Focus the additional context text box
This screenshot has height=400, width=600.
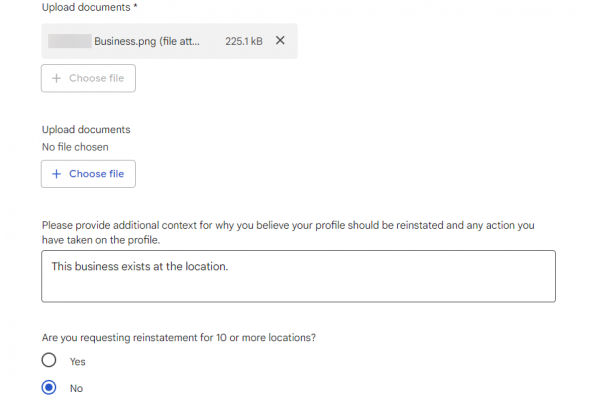[298, 285]
